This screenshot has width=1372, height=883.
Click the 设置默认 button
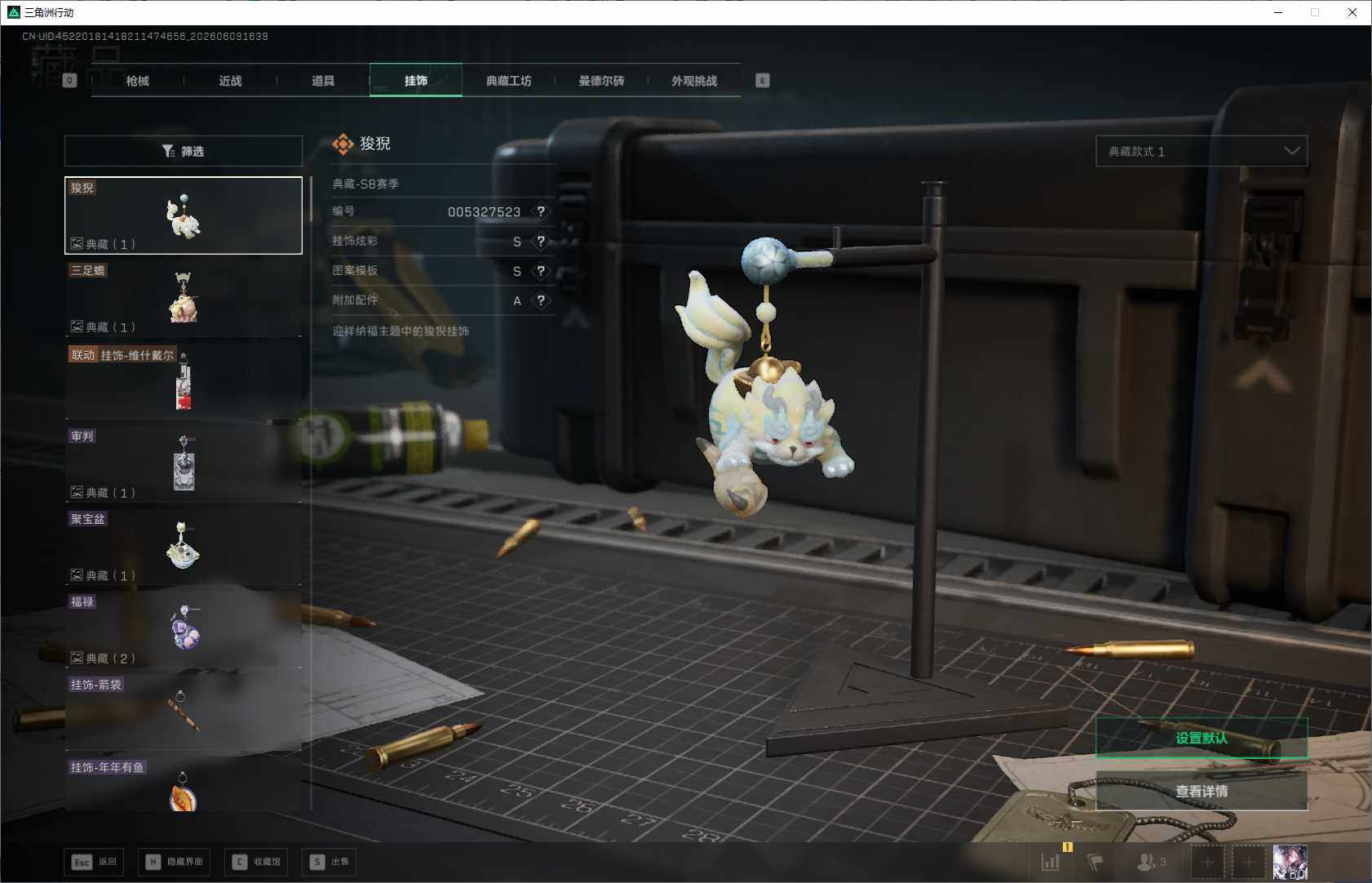[1202, 738]
